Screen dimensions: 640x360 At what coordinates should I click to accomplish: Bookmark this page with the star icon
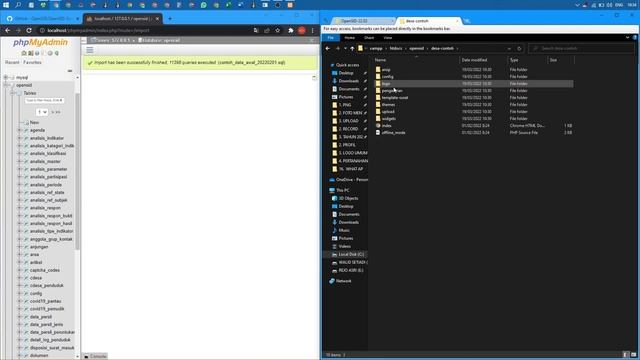(278, 30)
